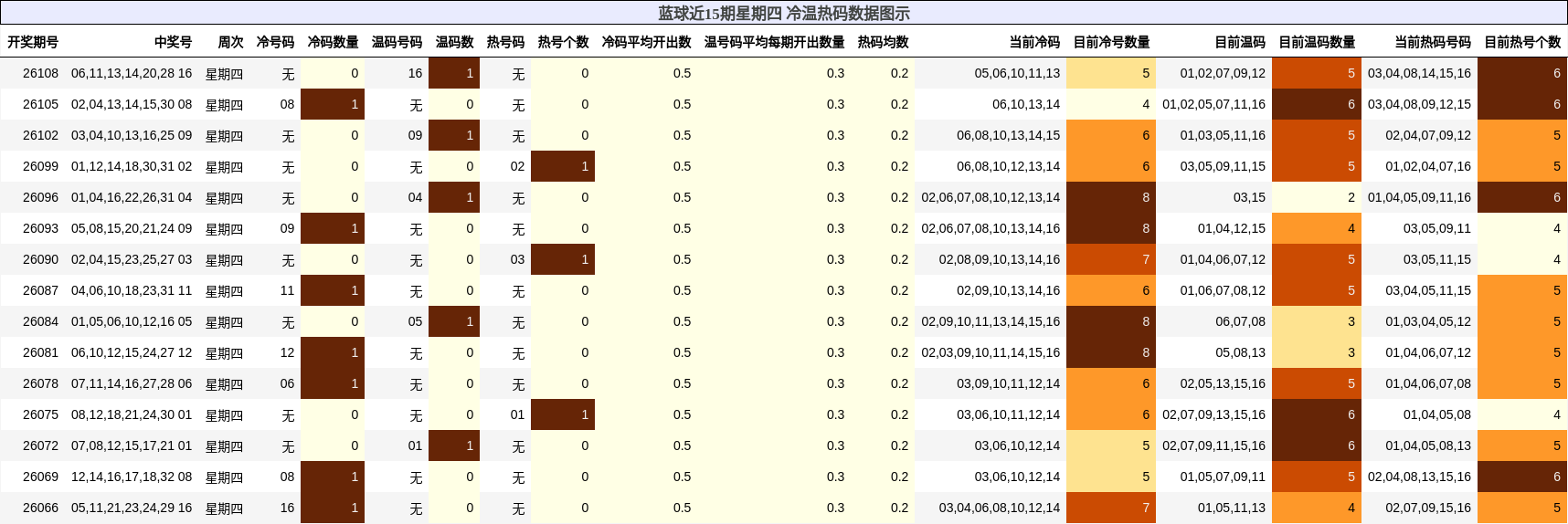Click the 冷码平均开出数 column header
The width and height of the screenshot is (1568, 524).
[x=646, y=42]
